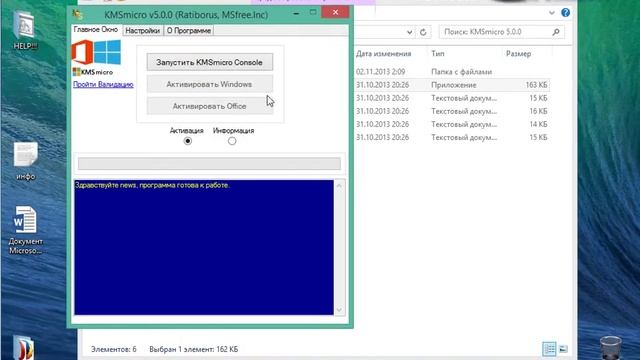Open the О Программе tab
The height and width of the screenshot is (360, 640).
click(189, 31)
